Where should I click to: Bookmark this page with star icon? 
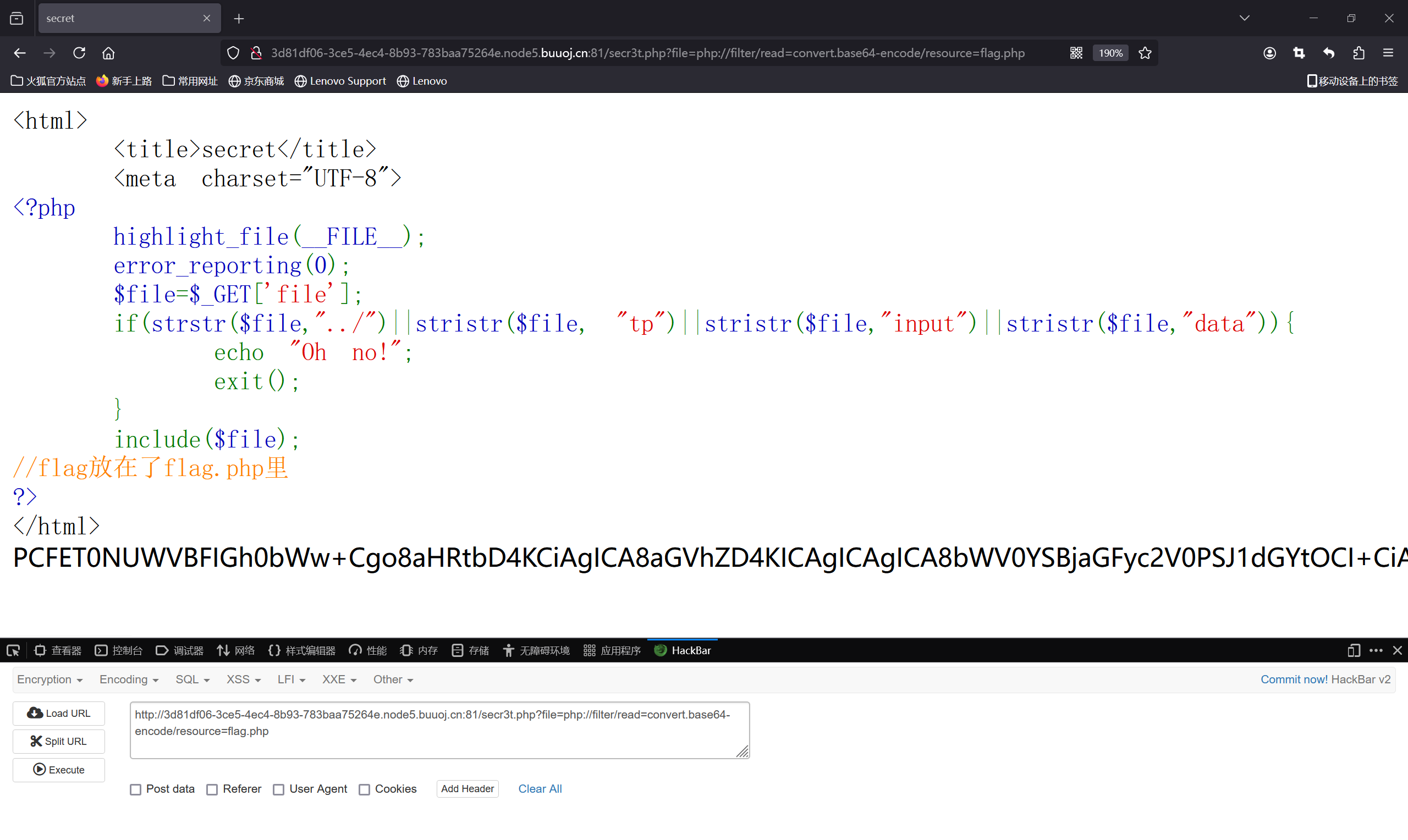pos(1145,53)
